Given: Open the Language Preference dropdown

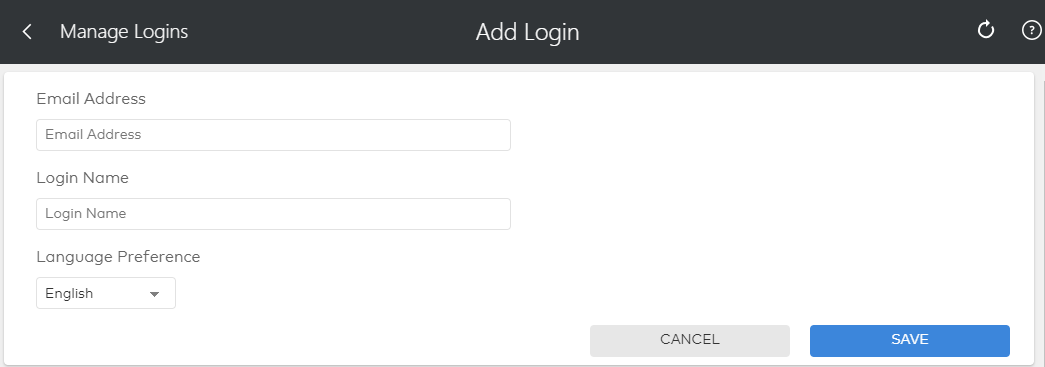Looking at the screenshot, I should pos(106,293).
